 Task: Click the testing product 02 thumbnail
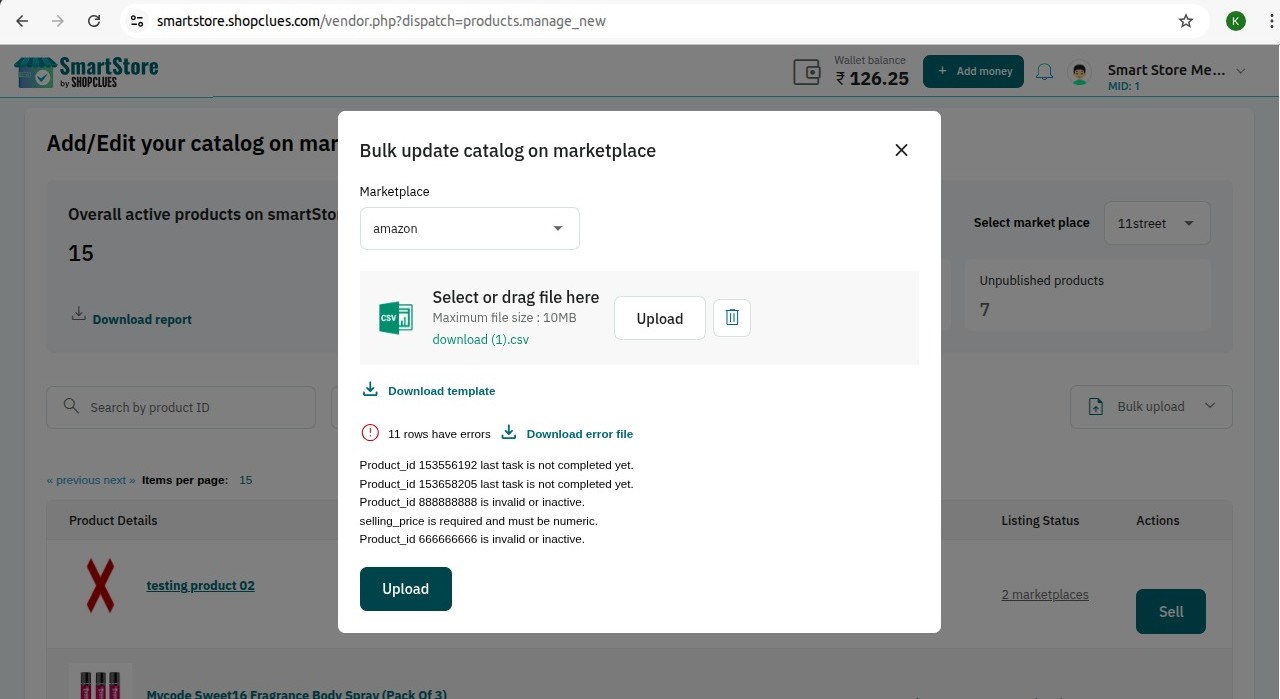tap(100, 585)
